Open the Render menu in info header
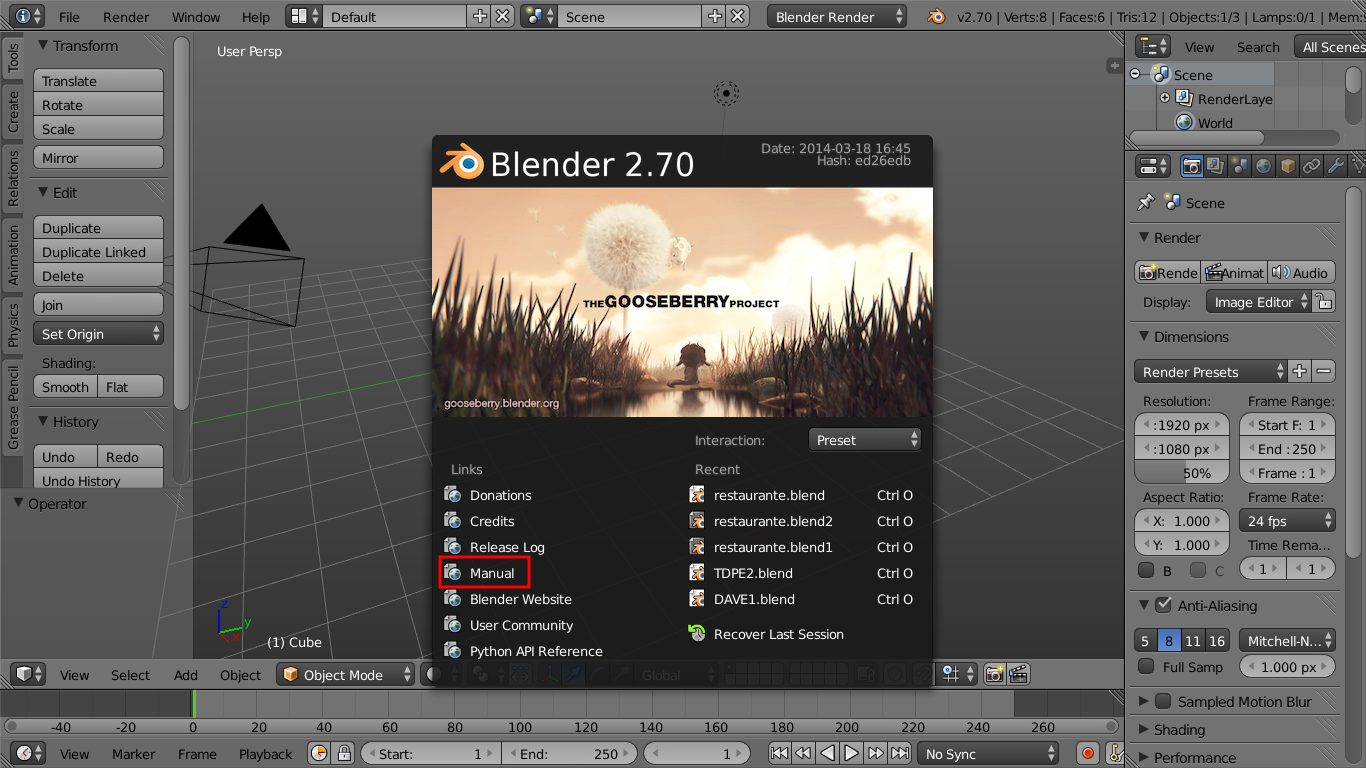Screen dimensions: 1366x768 pyautogui.click(x=126, y=17)
